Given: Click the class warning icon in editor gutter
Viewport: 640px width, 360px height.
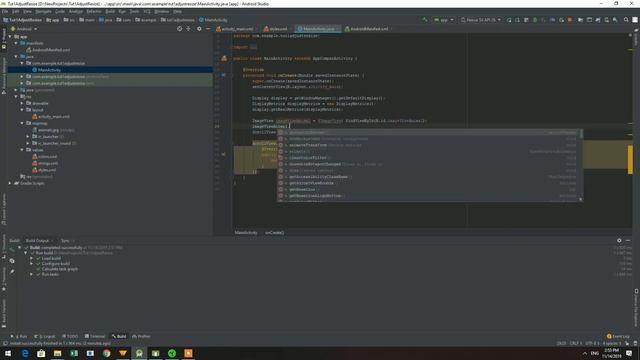Looking at the screenshot, I should click(224, 58).
